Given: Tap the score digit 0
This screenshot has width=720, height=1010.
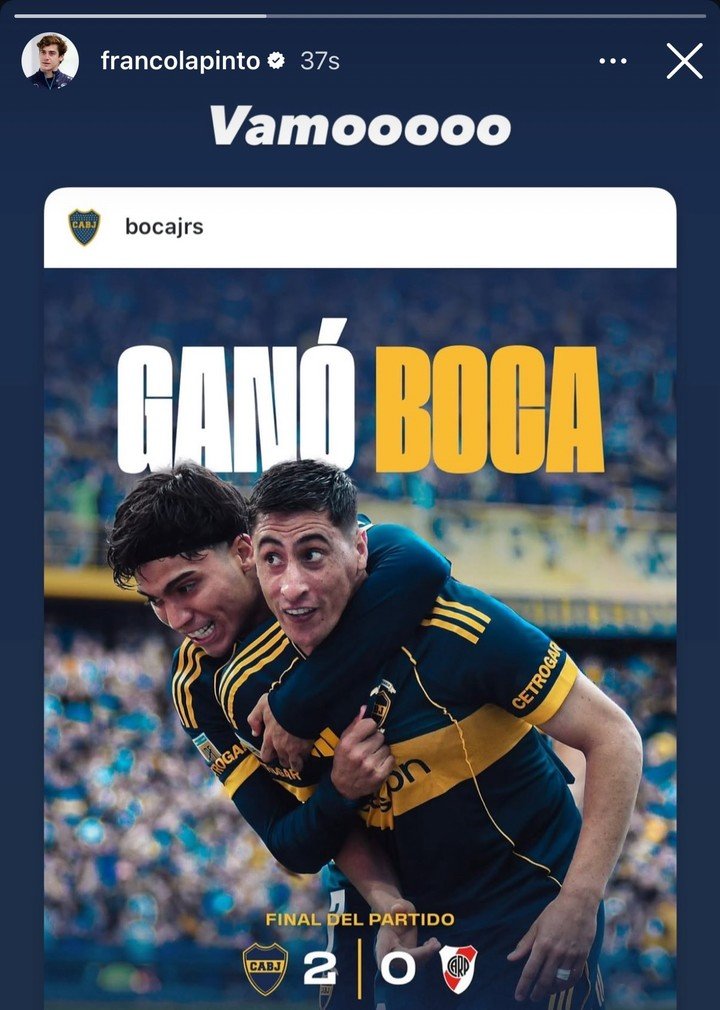Looking at the screenshot, I should point(398,969).
